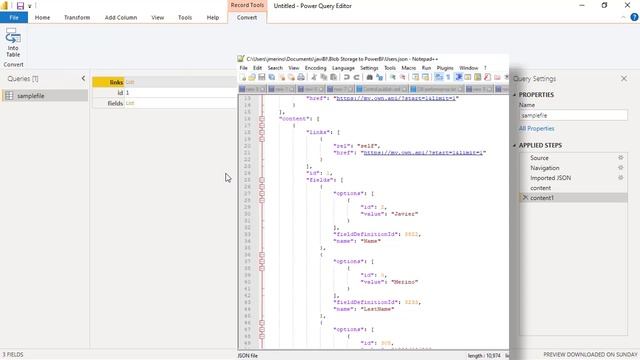640x360 pixels.
Task: Toggle Notepad++ Word Wrap toolbar button
Action: click(x=438, y=77)
